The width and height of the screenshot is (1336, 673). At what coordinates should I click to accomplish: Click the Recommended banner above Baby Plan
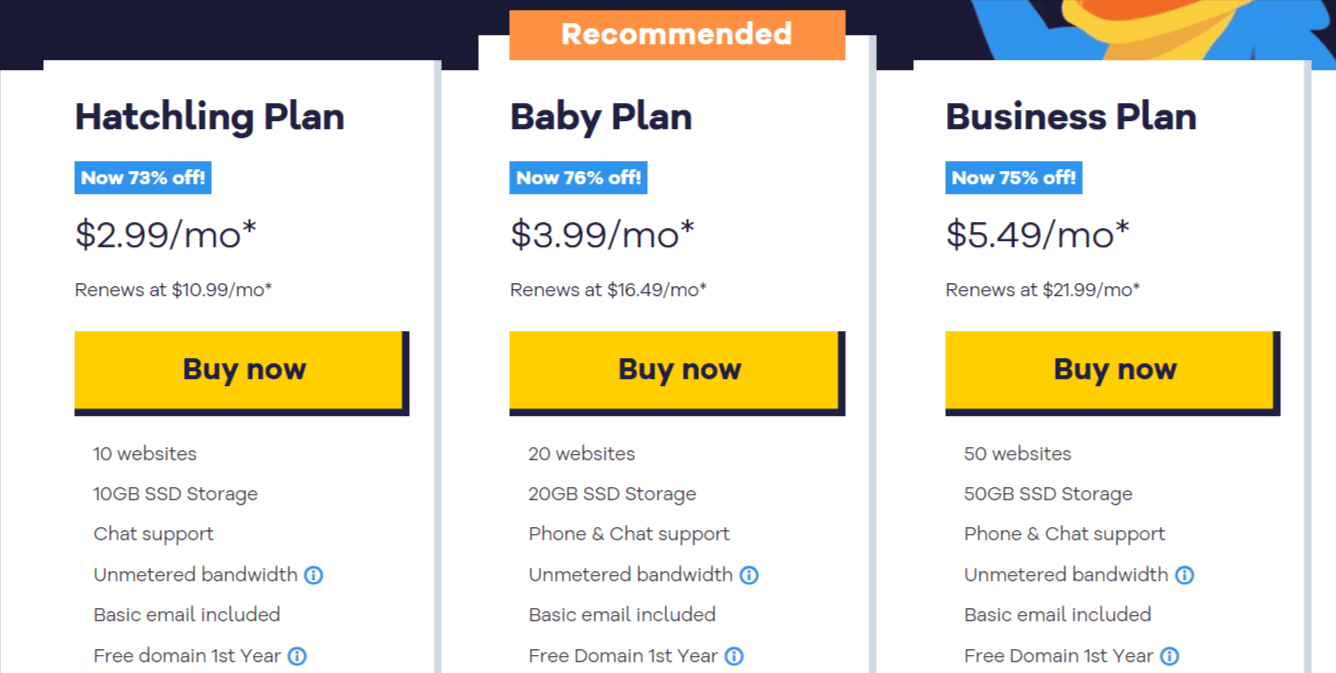(677, 34)
